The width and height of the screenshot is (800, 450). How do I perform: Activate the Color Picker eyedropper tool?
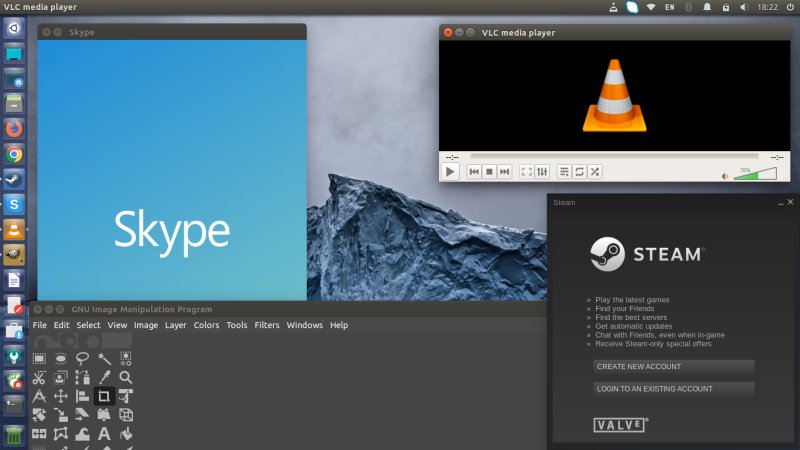[104, 377]
